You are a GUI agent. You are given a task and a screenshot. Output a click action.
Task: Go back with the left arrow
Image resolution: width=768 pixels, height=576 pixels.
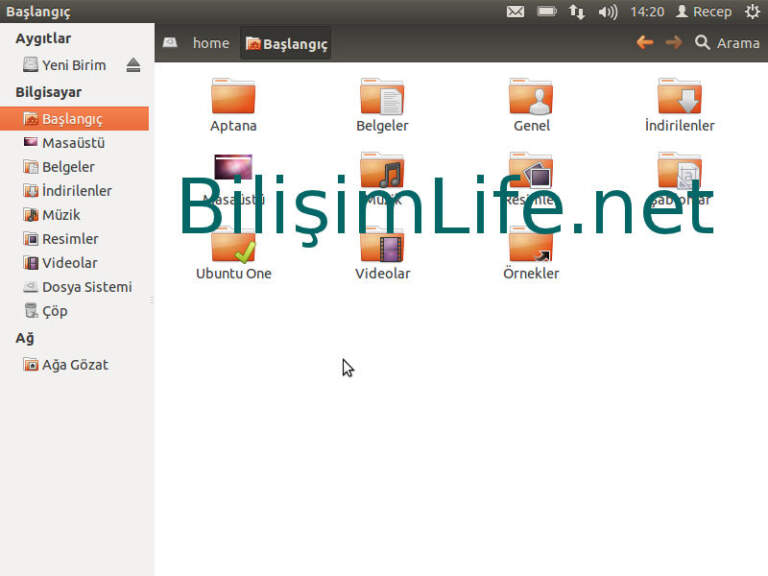tap(645, 42)
